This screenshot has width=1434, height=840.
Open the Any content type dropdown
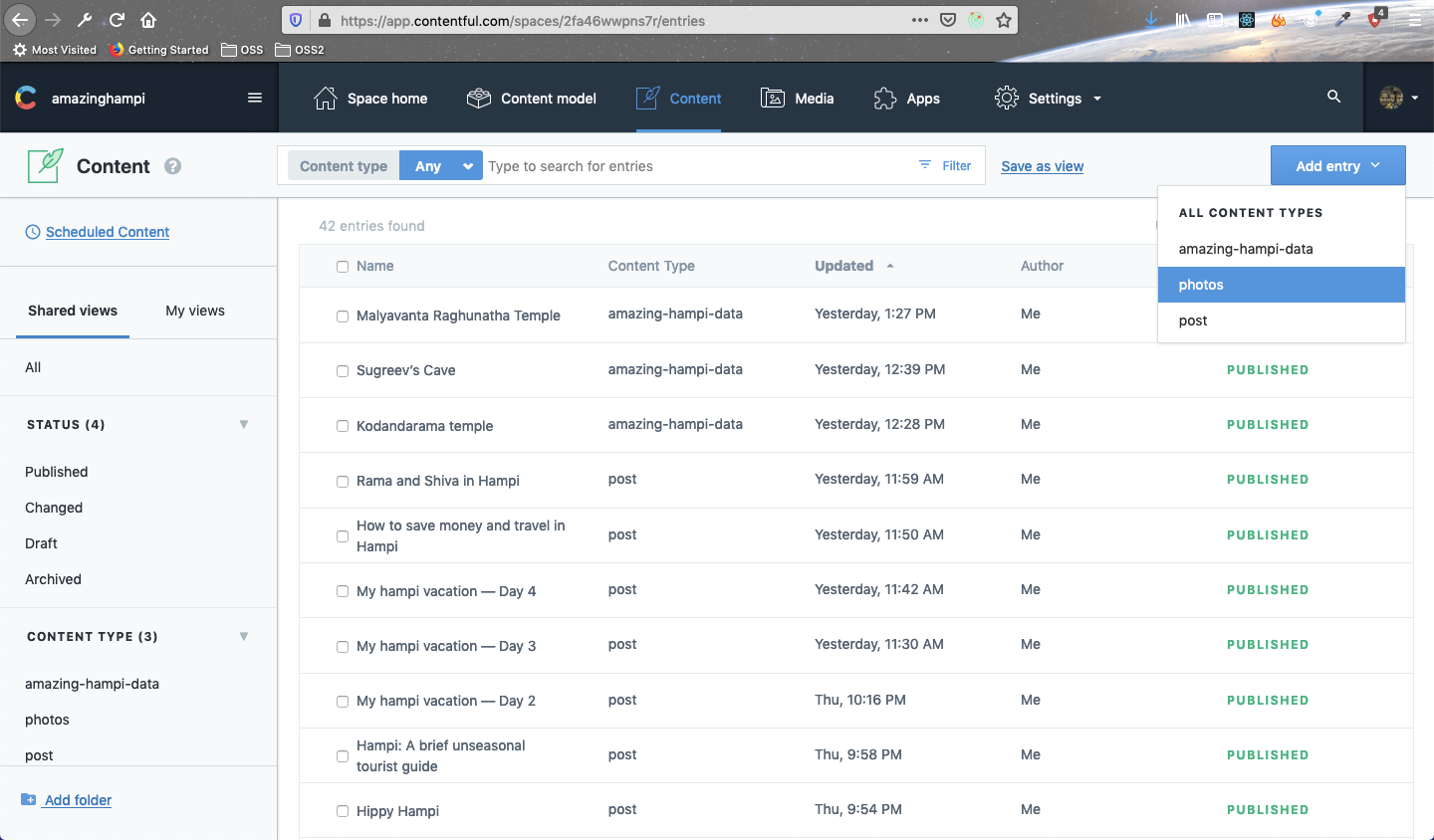[441, 166]
